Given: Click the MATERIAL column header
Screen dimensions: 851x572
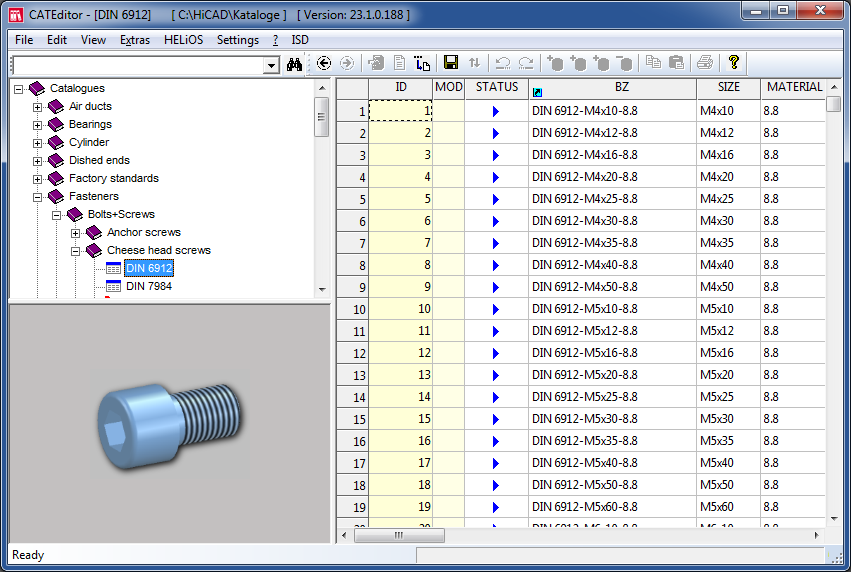Looking at the screenshot, I should click(794, 88).
